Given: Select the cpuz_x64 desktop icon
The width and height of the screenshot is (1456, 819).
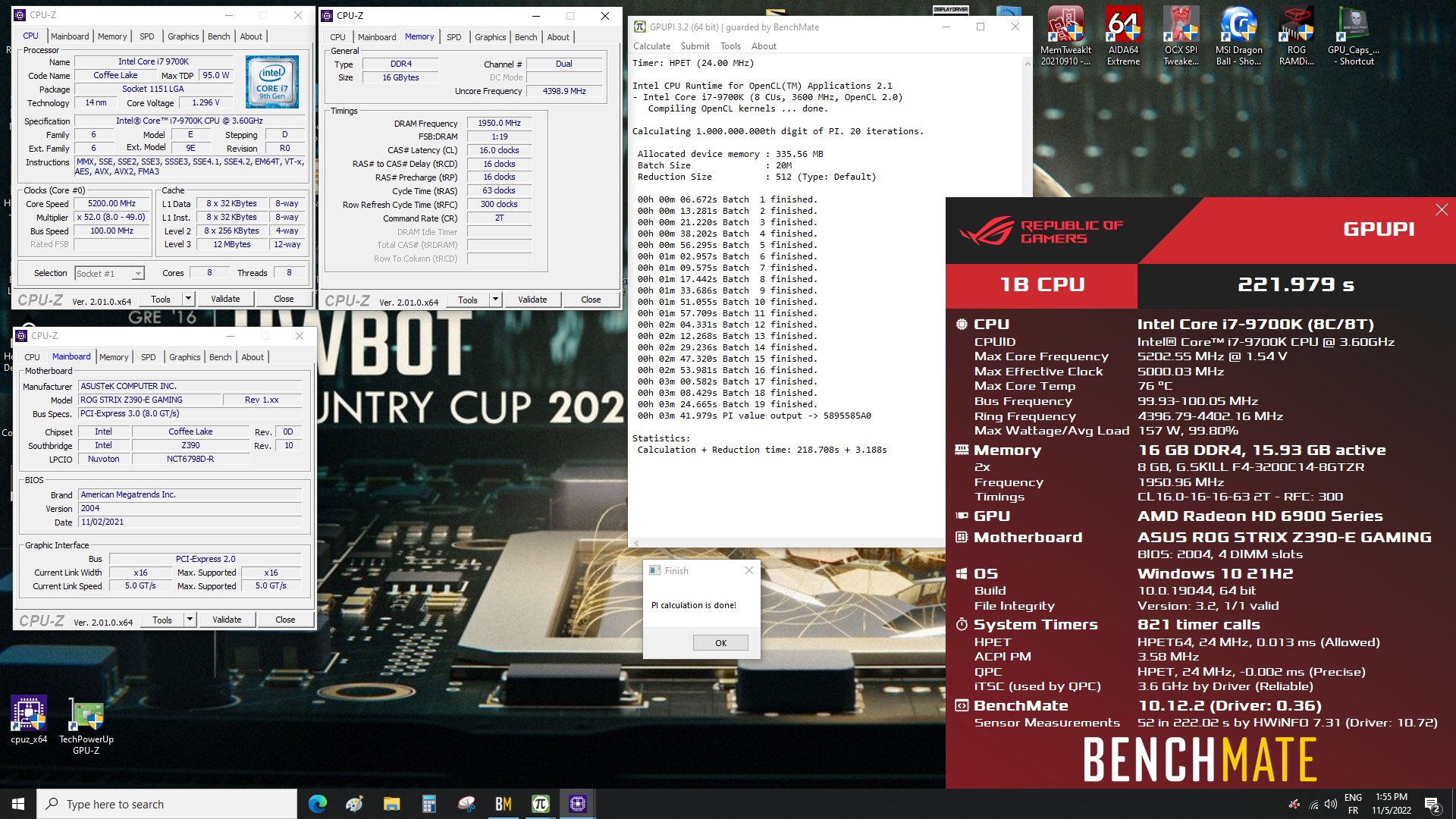Looking at the screenshot, I should [29, 720].
